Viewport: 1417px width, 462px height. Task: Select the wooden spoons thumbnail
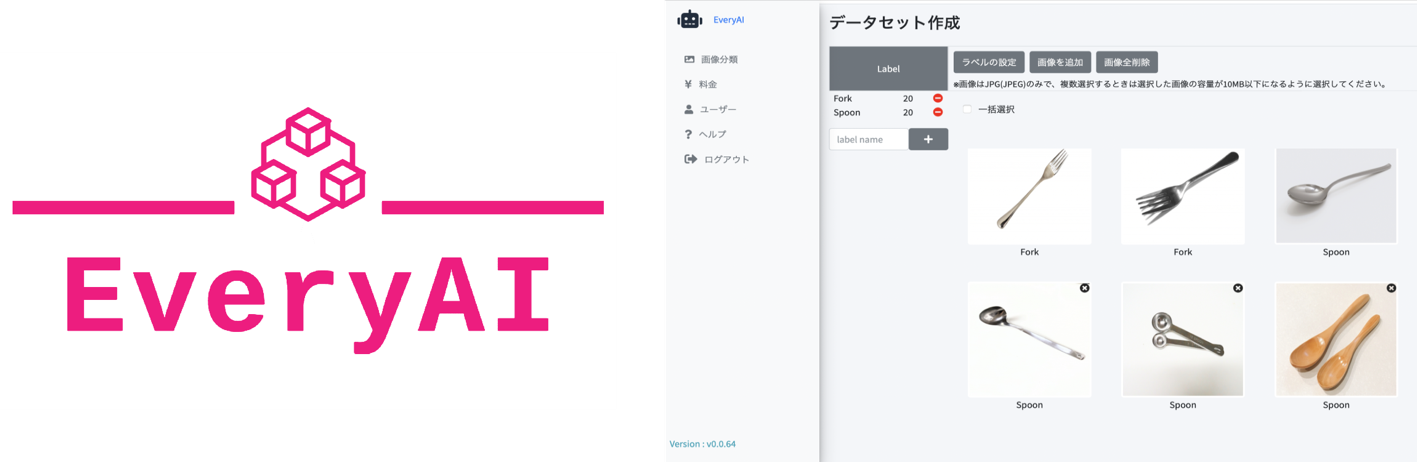[x=1335, y=339]
